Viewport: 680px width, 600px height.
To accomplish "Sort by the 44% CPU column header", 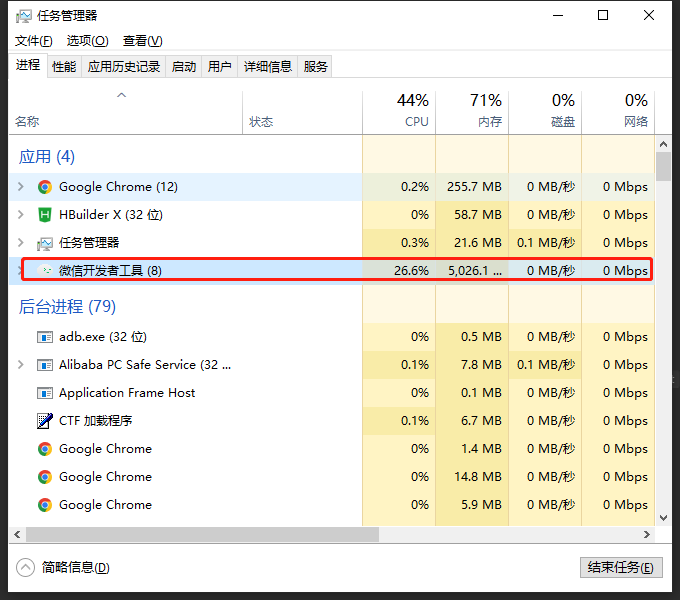I will [399, 112].
